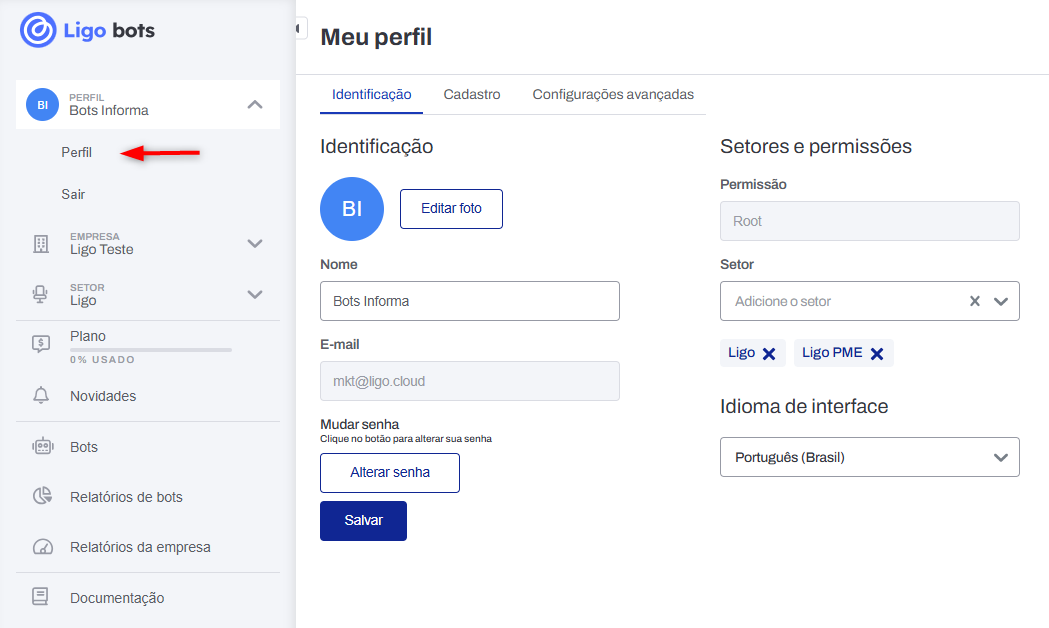
Task: Click the Alterar senha button
Action: tap(389, 472)
